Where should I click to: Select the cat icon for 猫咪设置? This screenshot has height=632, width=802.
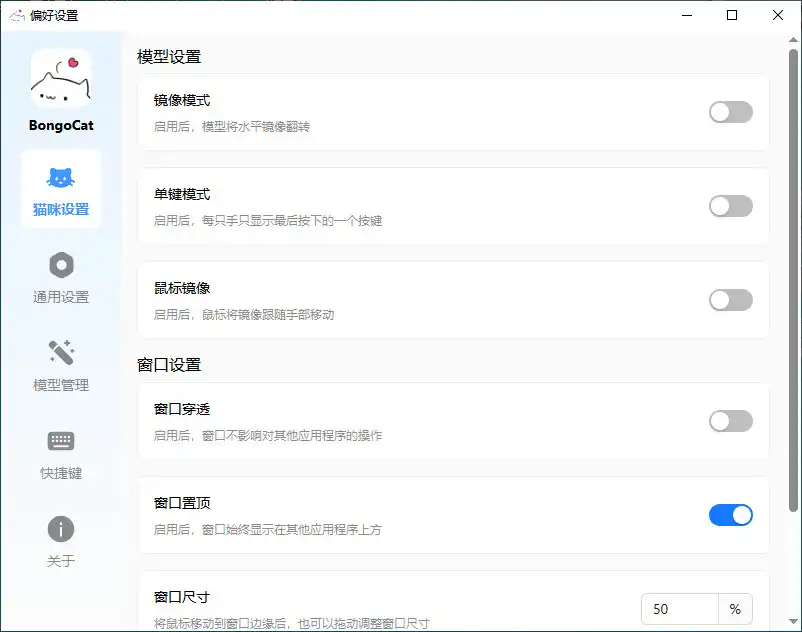point(61,178)
